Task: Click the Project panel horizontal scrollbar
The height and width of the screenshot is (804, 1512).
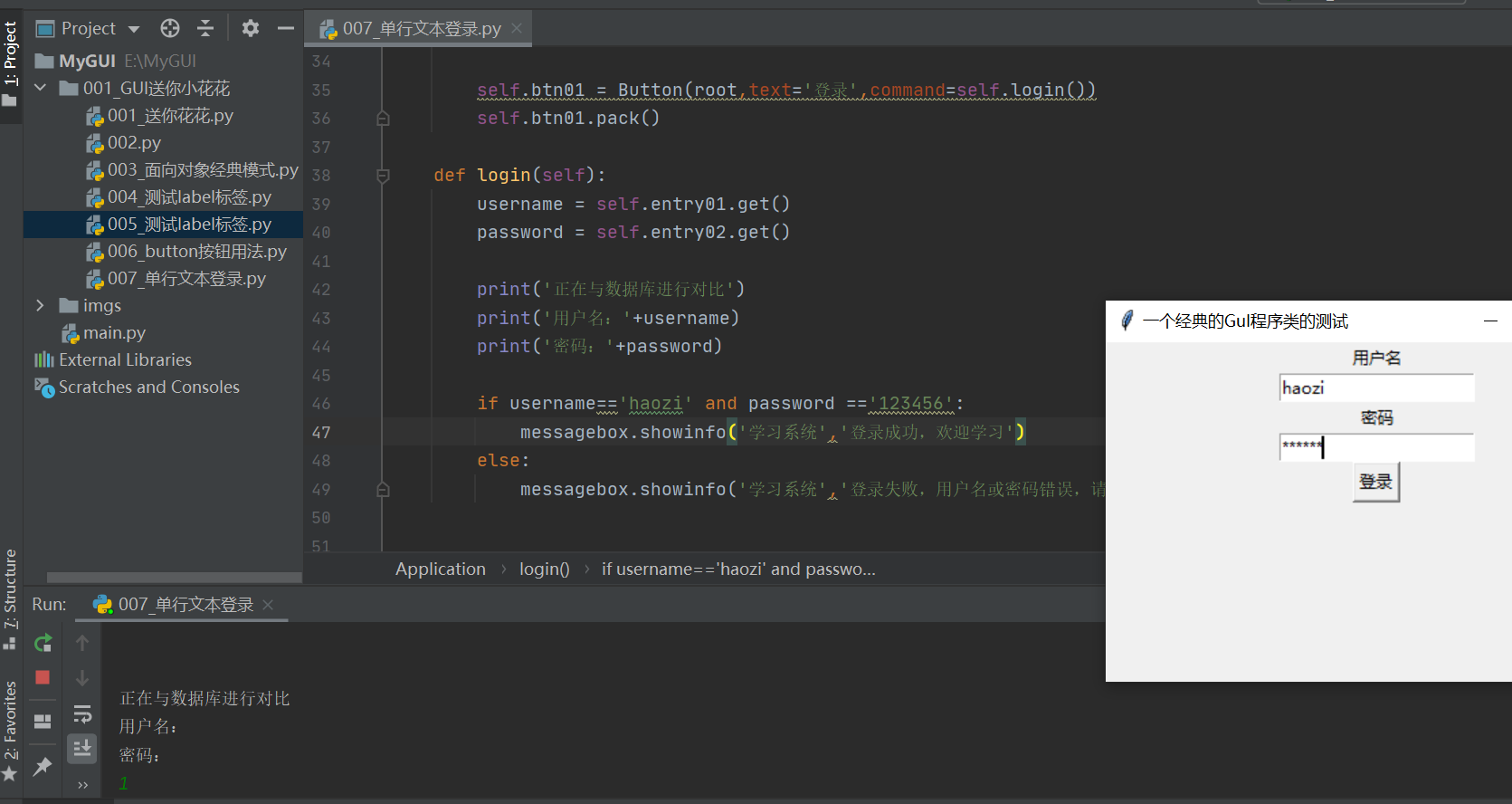Action: [174, 577]
